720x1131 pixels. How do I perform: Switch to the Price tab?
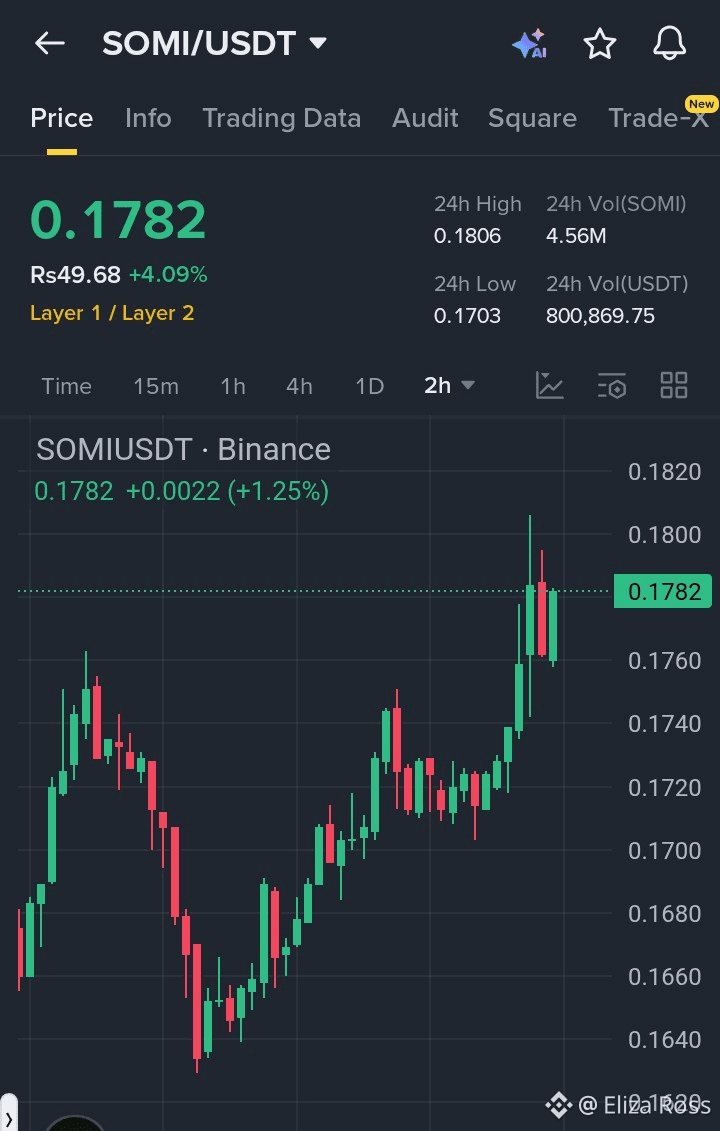61,118
